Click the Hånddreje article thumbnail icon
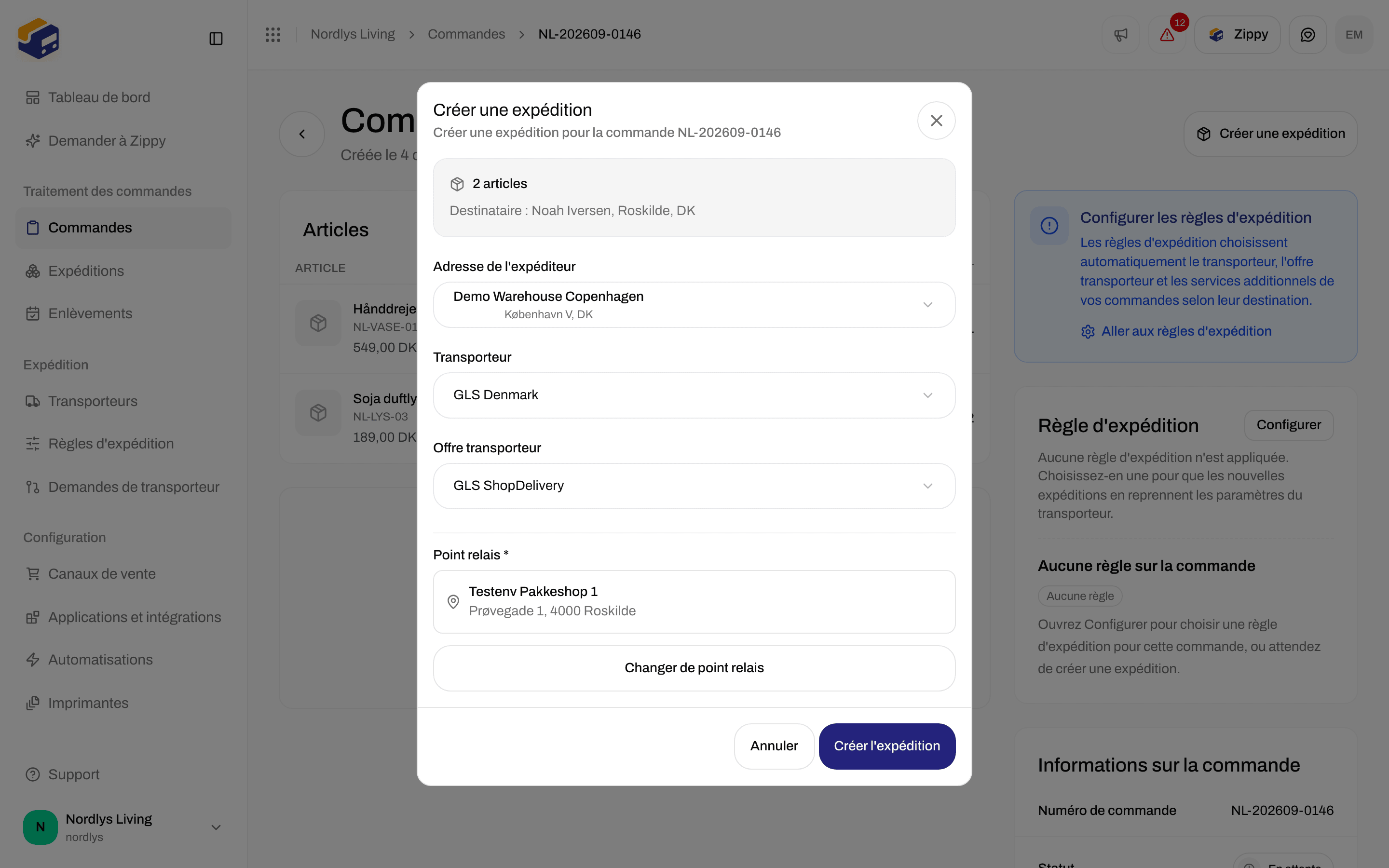1389x868 pixels. tap(318, 323)
